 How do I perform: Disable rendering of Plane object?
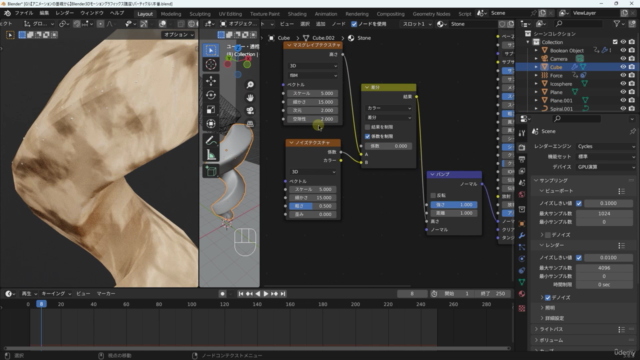tap(631, 92)
